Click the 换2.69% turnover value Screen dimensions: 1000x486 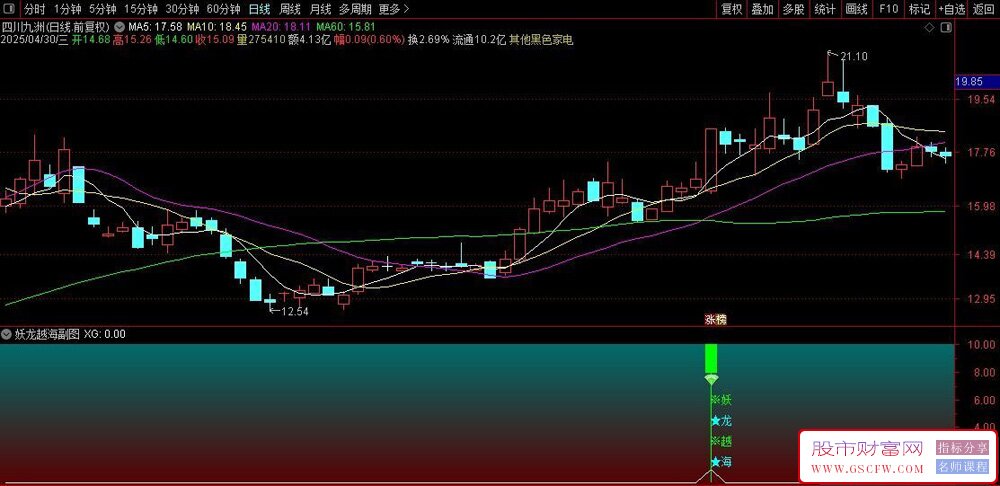tap(428, 40)
